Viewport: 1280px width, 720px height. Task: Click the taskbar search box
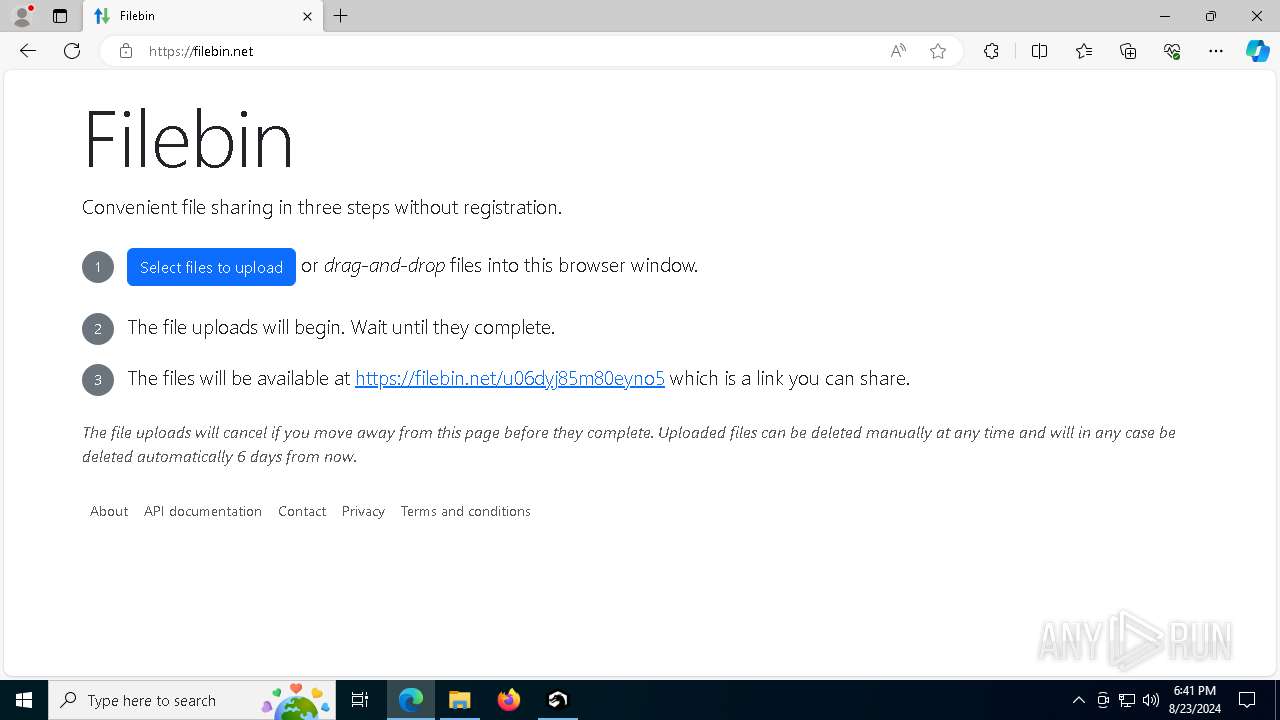pos(192,700)
